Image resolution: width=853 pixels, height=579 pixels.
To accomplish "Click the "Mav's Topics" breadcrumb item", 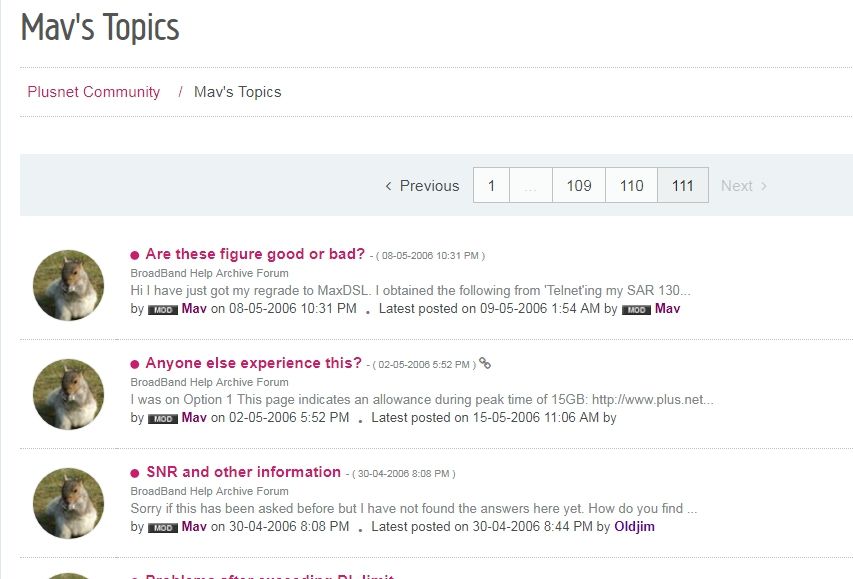I will (237, 91).
